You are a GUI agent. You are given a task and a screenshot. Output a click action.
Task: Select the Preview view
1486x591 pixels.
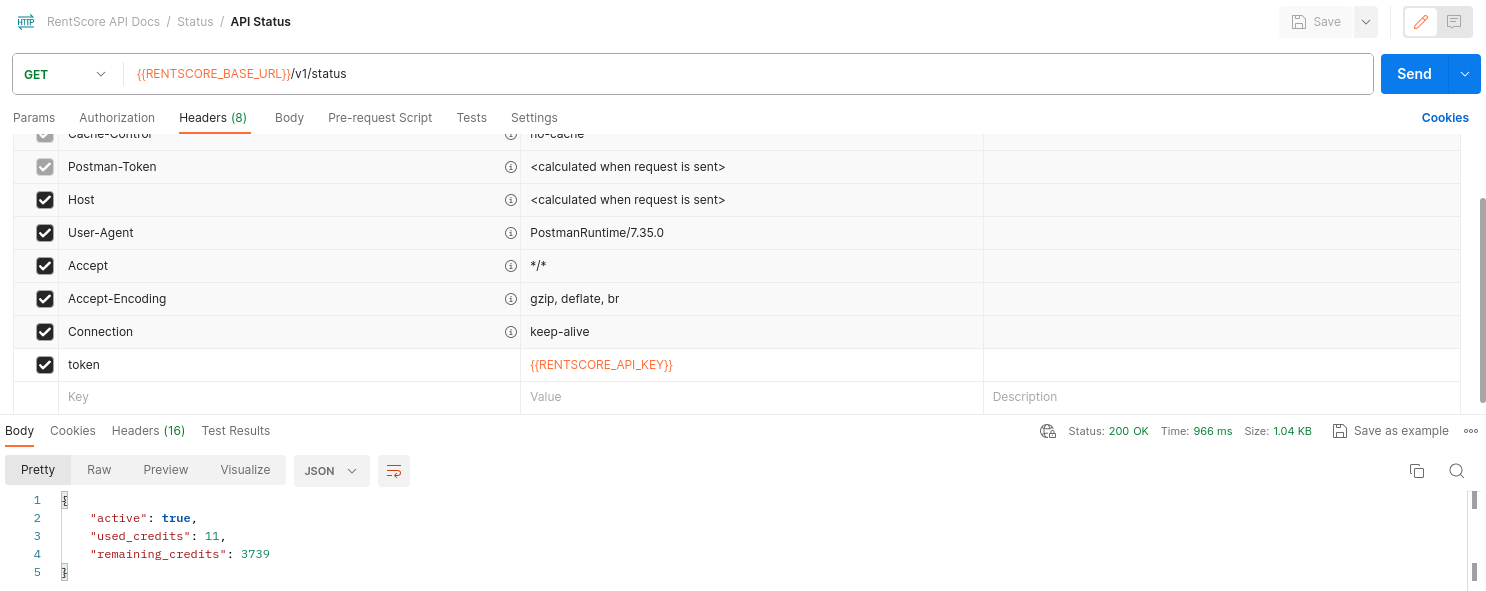point(165,470)
